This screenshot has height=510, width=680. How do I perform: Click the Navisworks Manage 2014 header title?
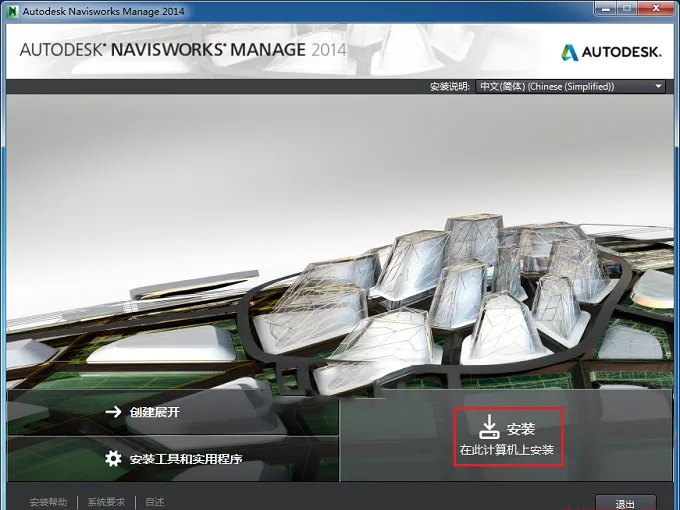click(183, 49)
